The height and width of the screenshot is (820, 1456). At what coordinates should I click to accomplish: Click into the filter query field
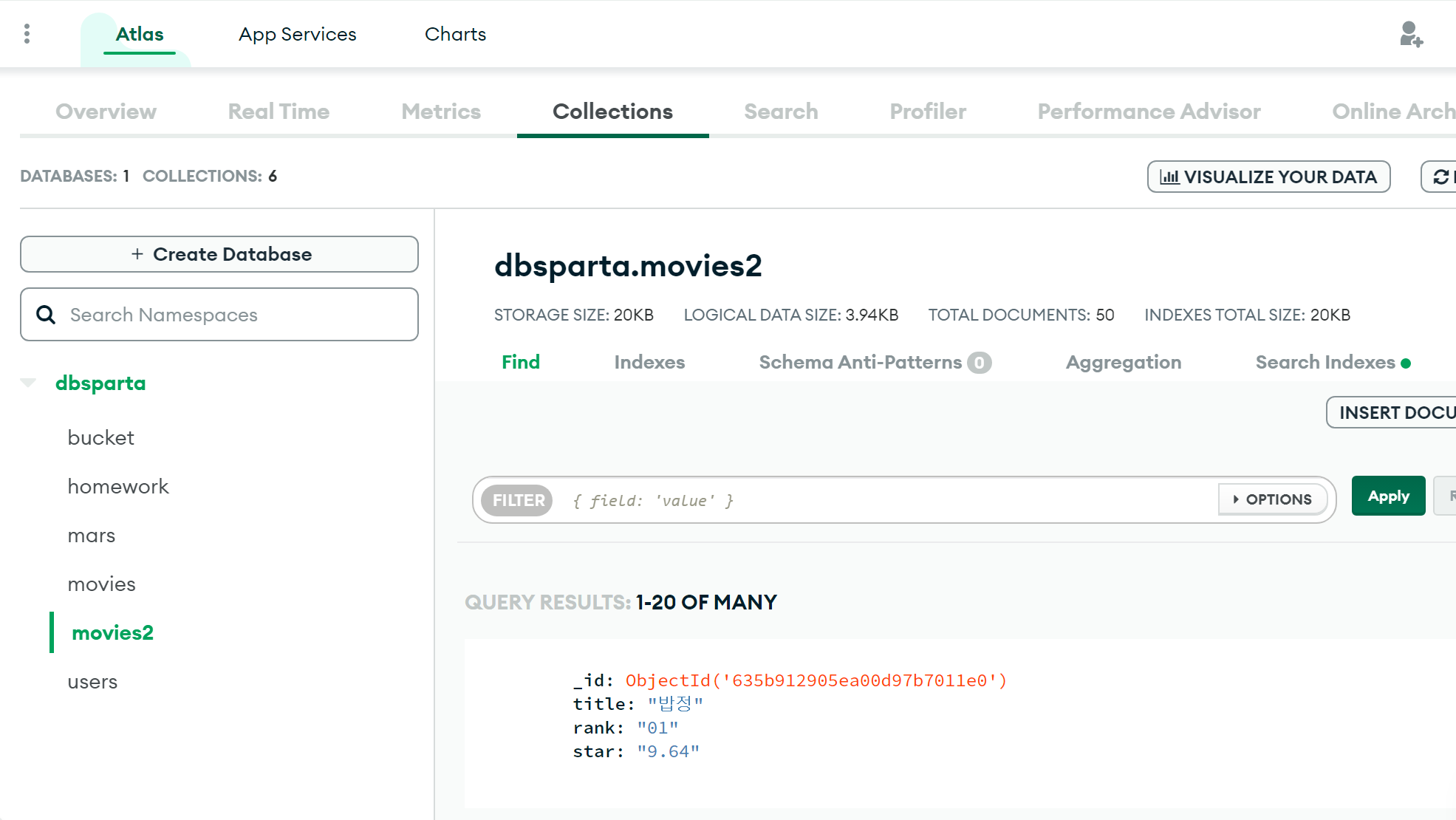click(x=886, y=500)
